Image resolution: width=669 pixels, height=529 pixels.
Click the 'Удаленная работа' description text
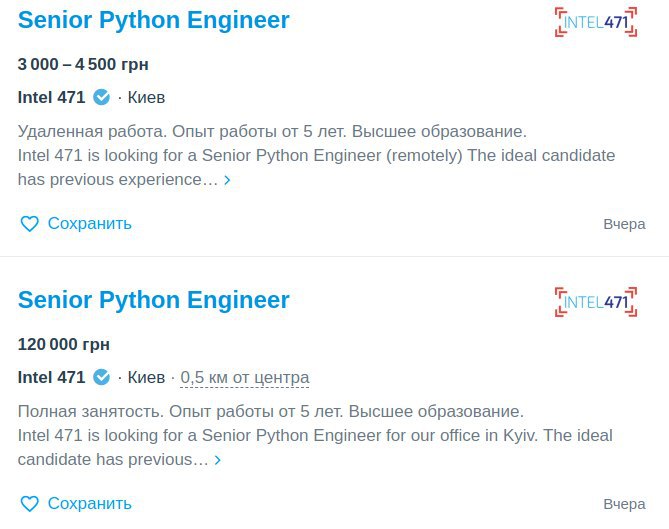[x=92, y=131]
